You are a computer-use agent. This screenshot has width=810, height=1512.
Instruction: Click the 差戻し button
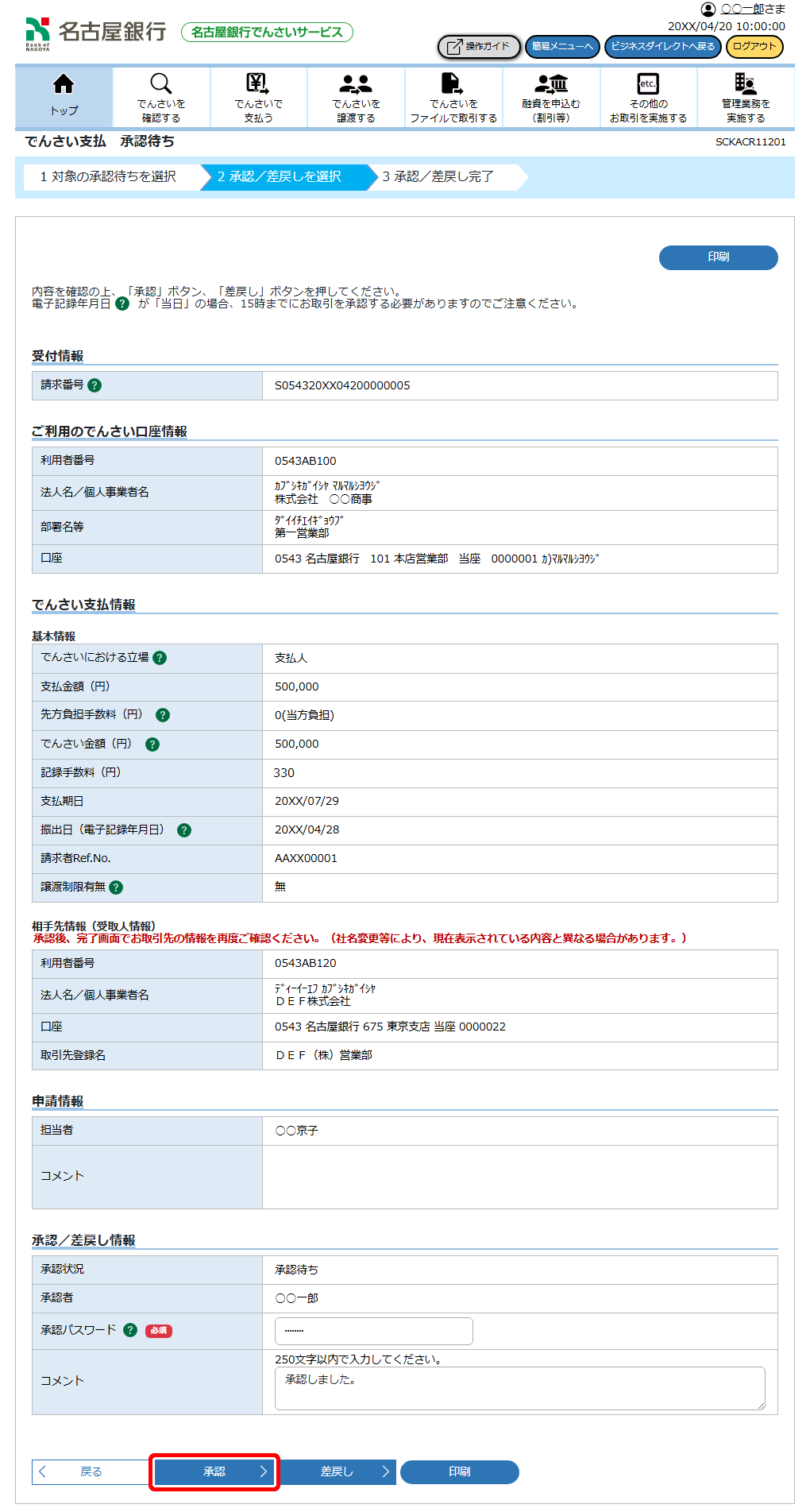coord(337,1471)
